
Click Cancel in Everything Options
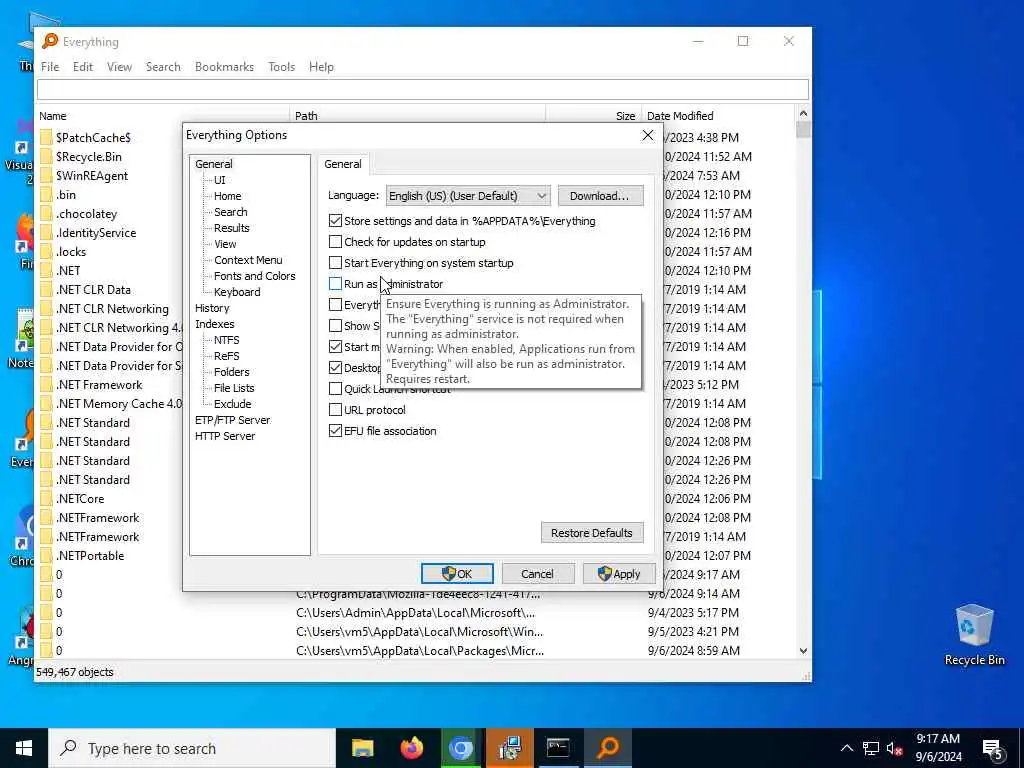coord(537,573)
